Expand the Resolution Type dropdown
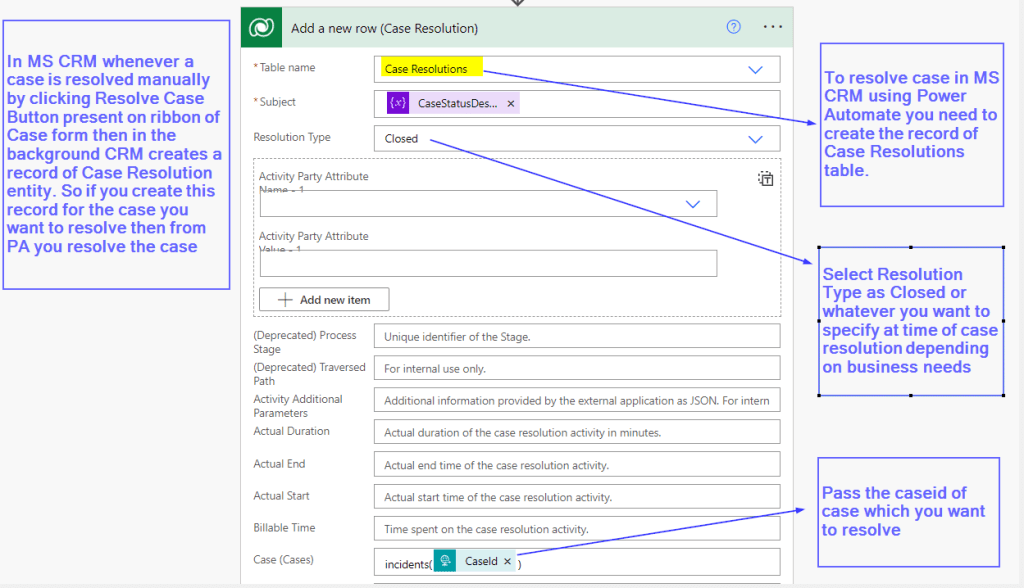The image size is (1024, 588). point(756,139)
